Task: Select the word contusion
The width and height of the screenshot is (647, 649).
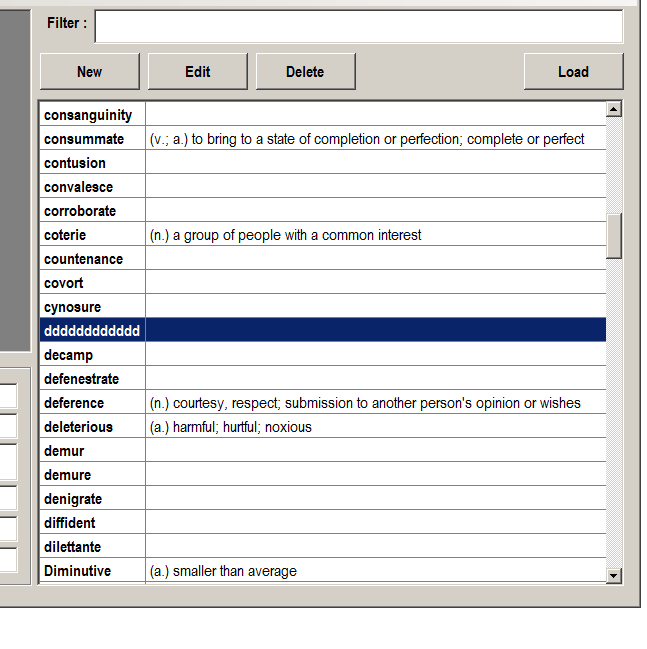Action: (x=75, y=163)
